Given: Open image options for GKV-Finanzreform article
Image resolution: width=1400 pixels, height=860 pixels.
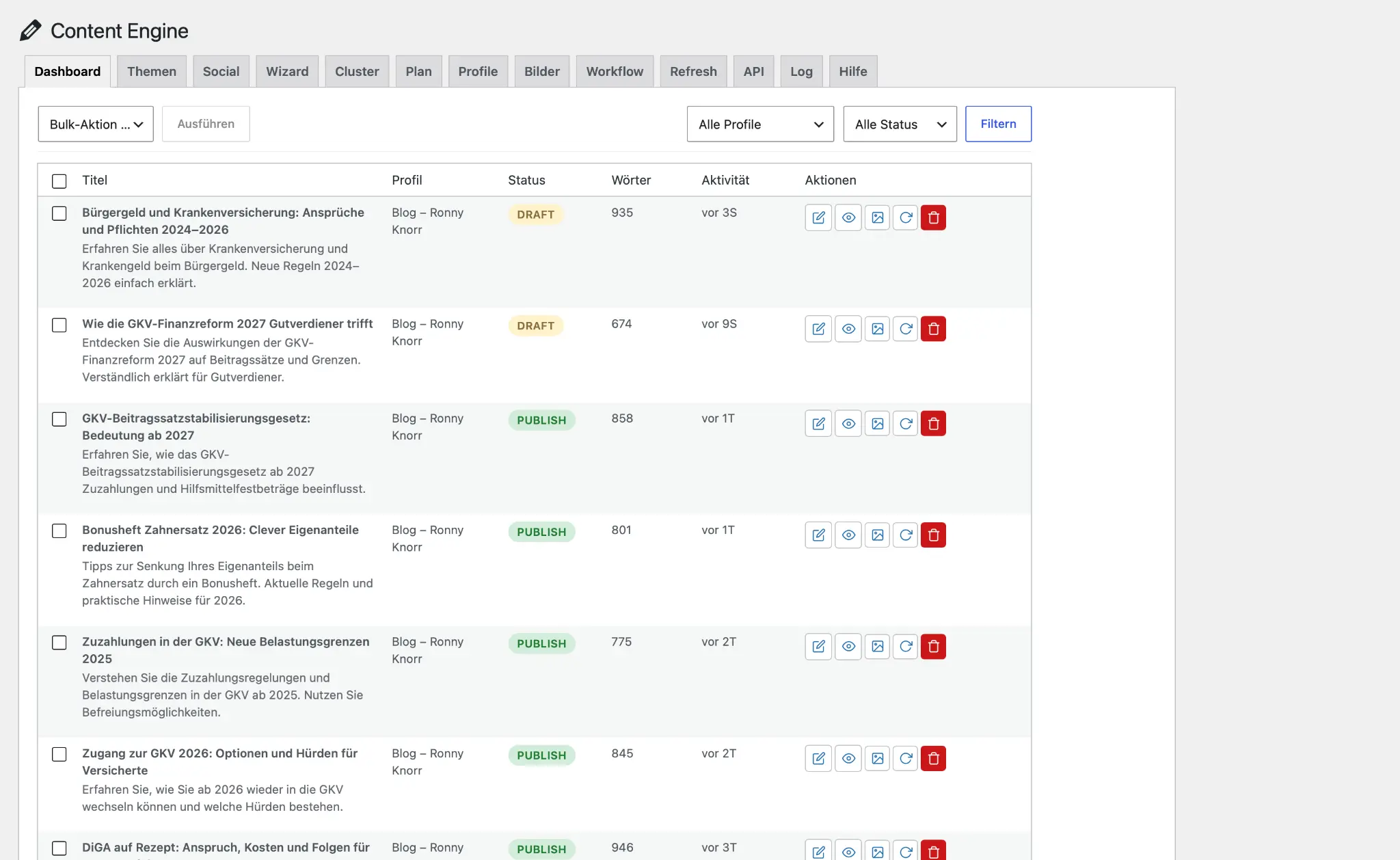Looking at the screenshot, I should [x=878, y=329].
